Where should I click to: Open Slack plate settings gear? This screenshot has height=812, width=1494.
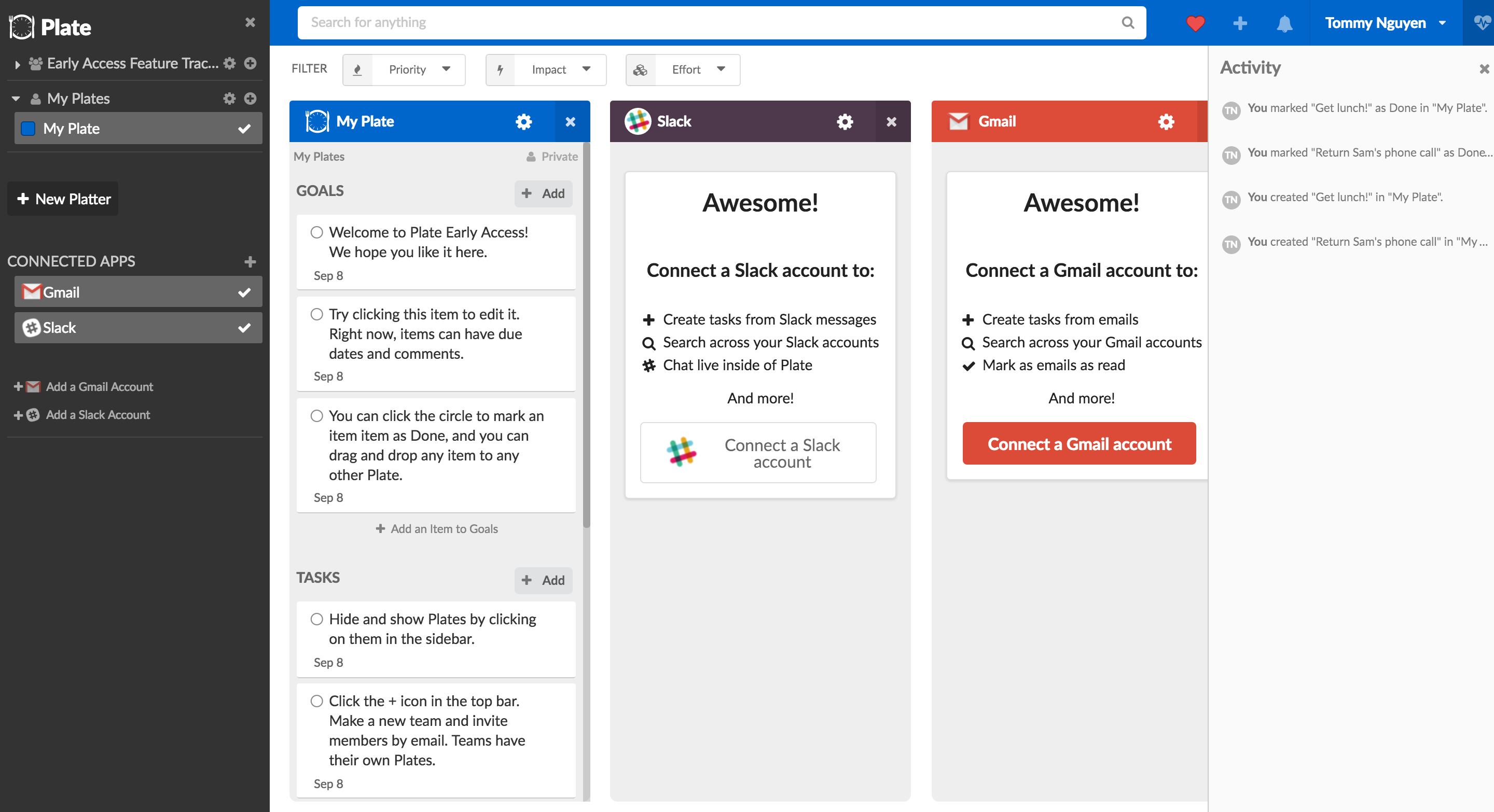[845, 122]
